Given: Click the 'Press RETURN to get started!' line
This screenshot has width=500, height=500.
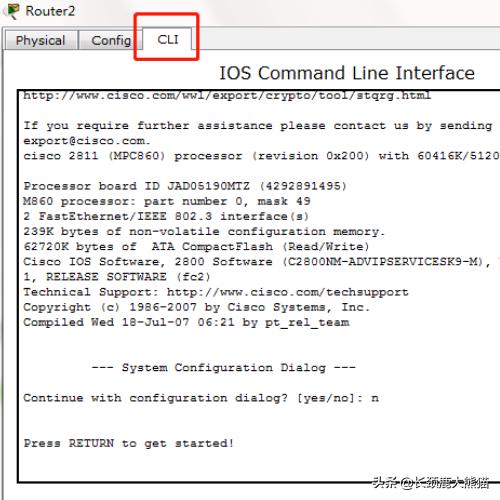Looking at the screenshot, I should click(128, 443).
